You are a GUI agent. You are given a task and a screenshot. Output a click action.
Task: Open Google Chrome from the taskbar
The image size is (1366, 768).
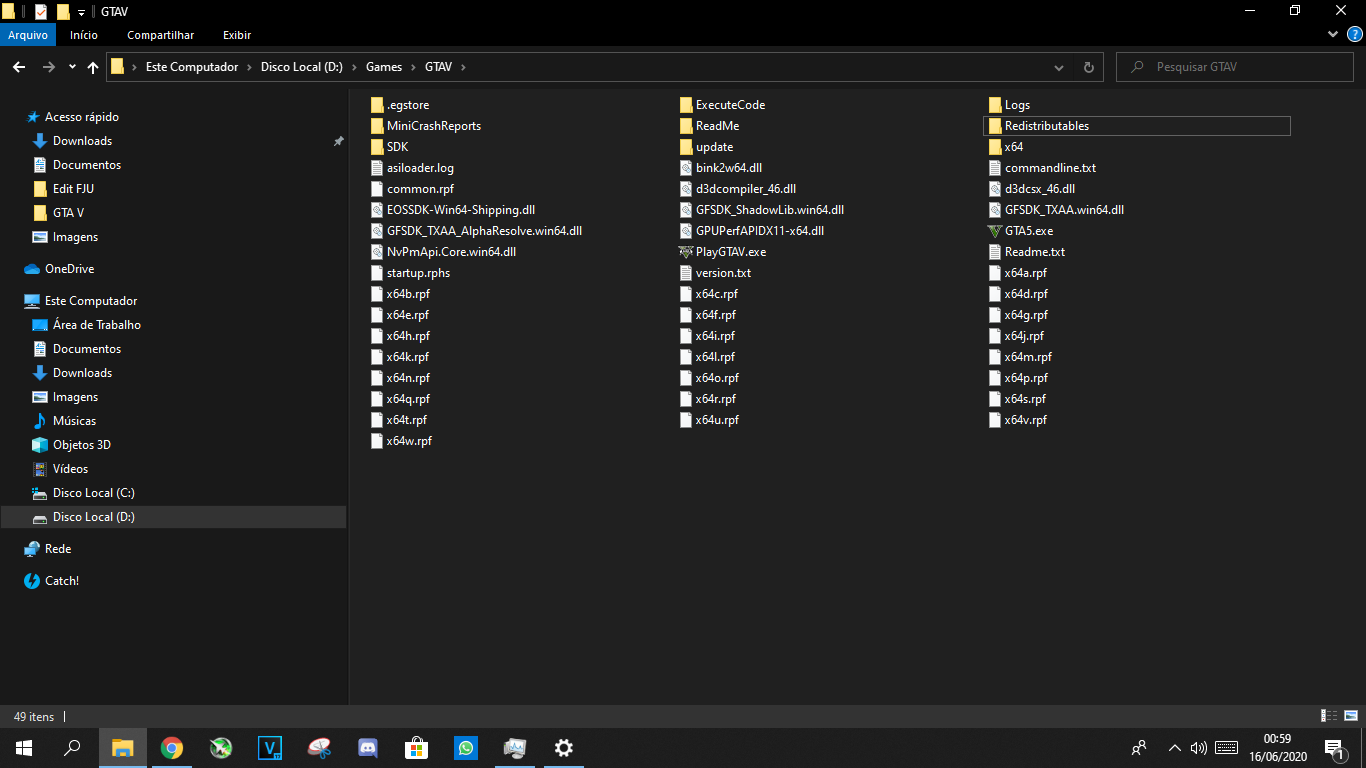172,748
